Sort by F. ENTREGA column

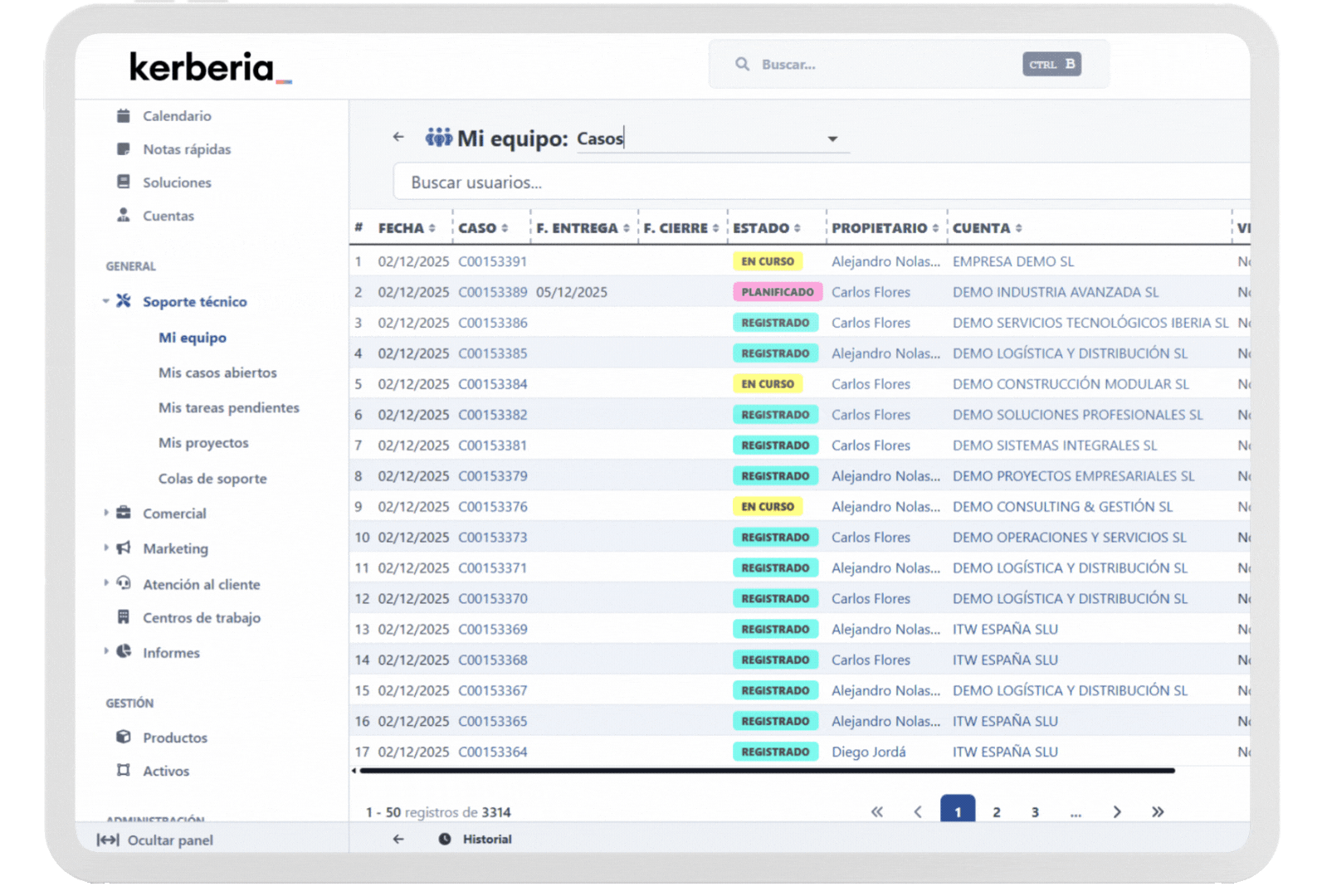[x=583, y=228]
